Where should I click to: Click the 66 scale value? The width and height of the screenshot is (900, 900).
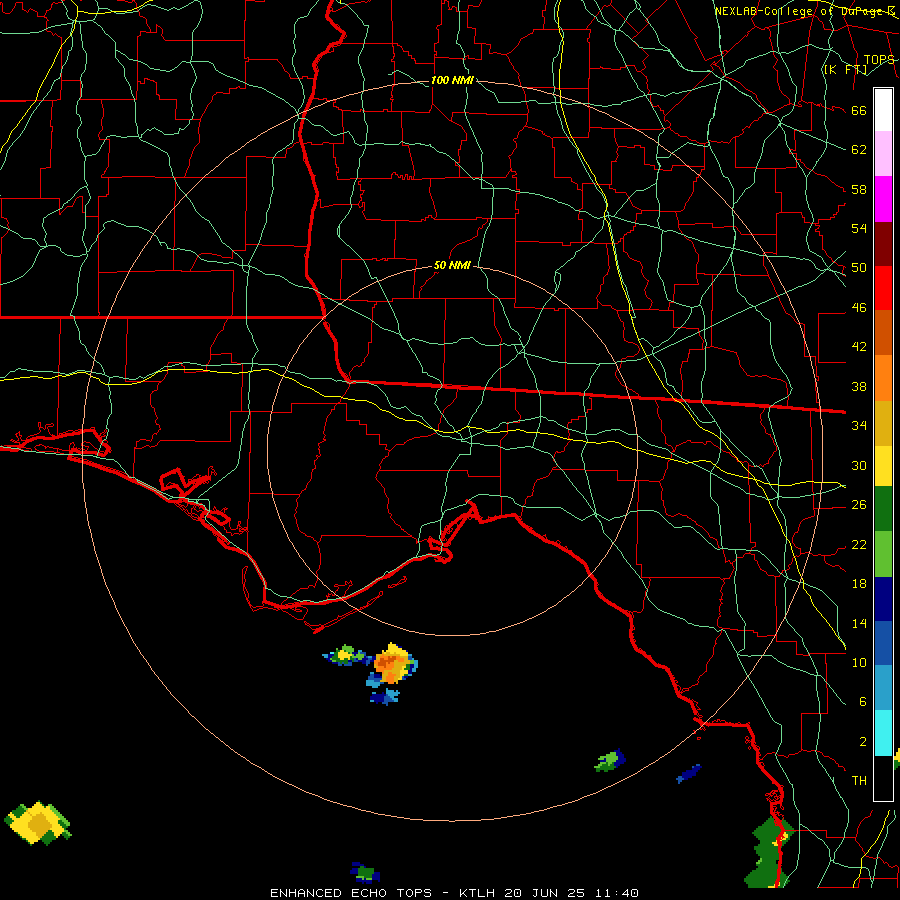(859, 110)
